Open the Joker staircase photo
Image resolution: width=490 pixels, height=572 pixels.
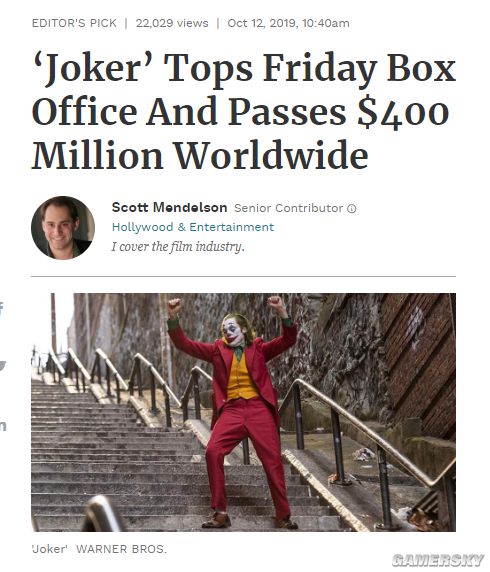[243, 412]
